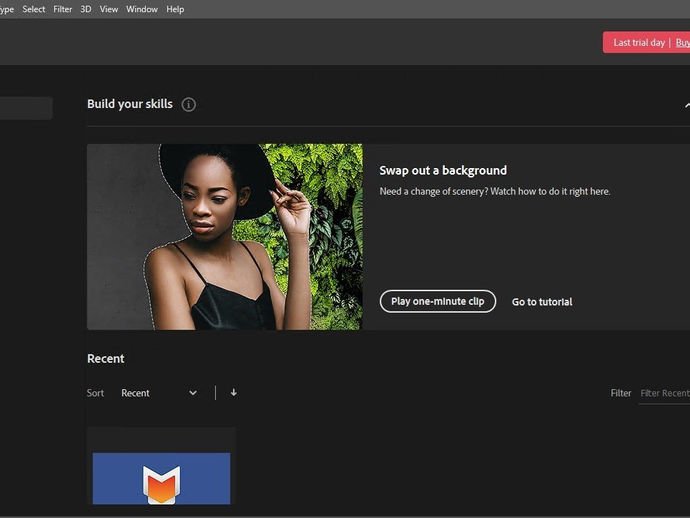Viewport: 690px width, 518px height.
Task: Click the Play one-minute clip button
Action: click(x=437, y=301)
